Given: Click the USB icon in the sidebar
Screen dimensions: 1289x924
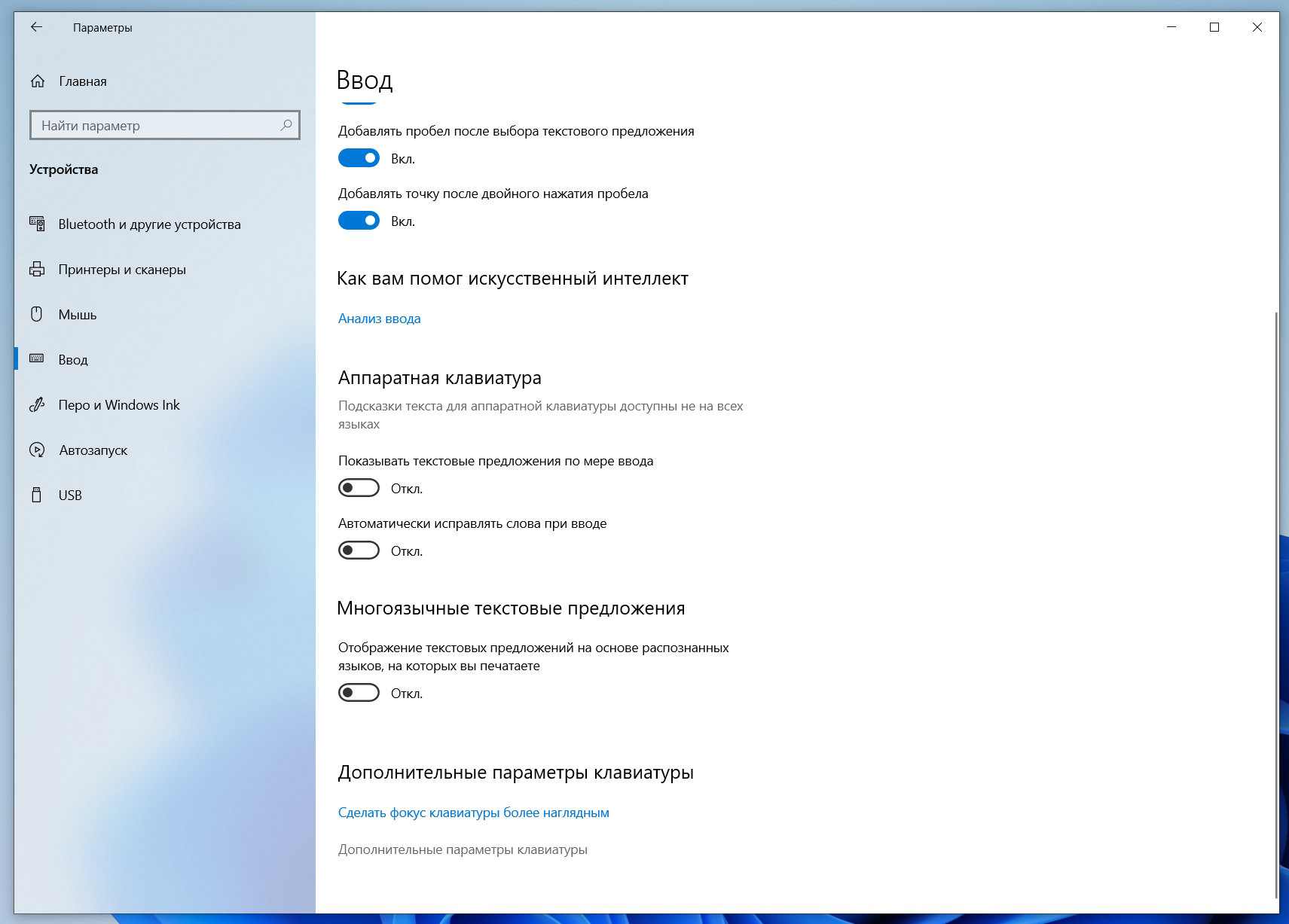Looking at the screenshot, I should pyautogui.click(x=37, y=496).
